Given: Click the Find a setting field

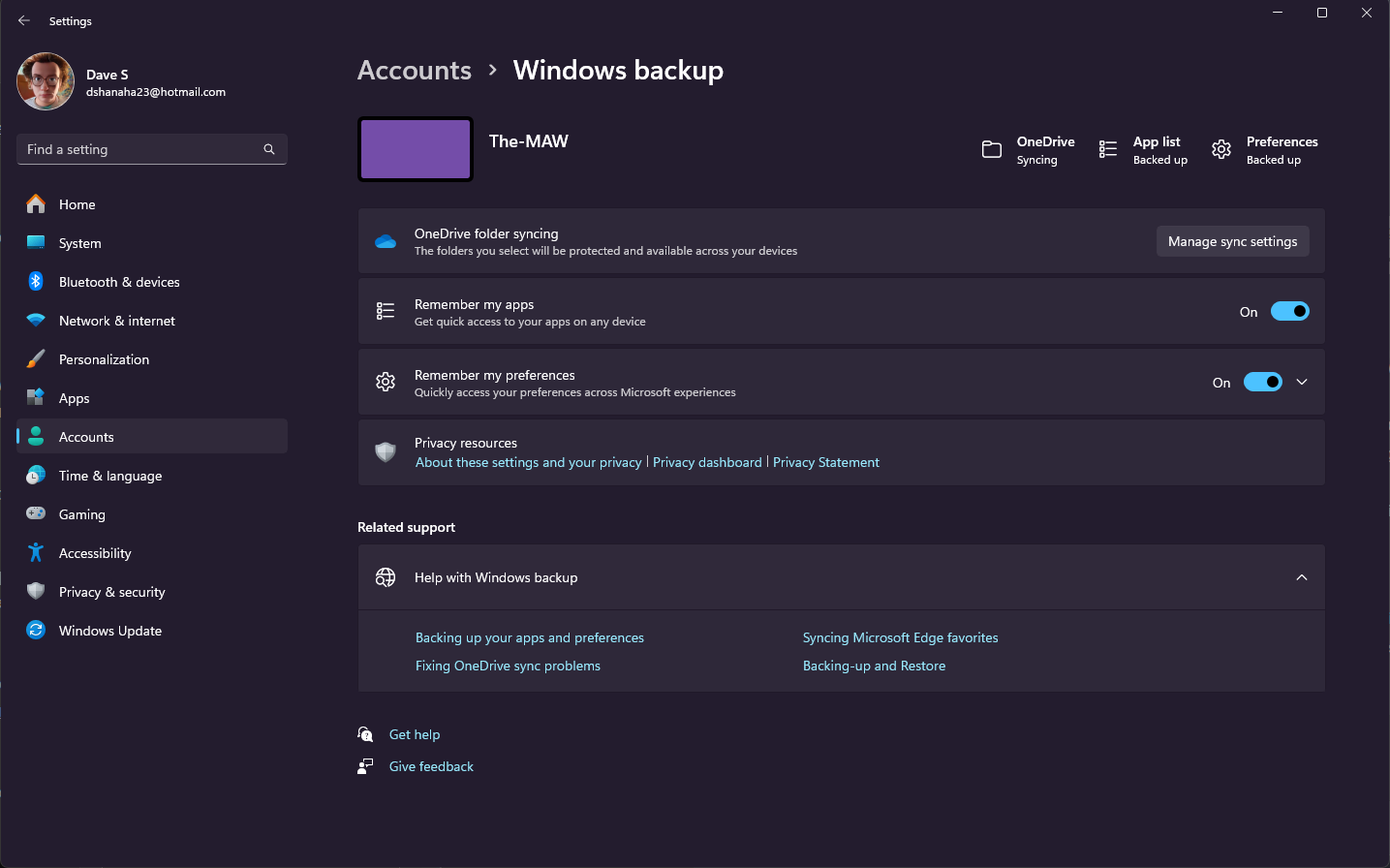Looking at the screenshot, I should 140,149.
